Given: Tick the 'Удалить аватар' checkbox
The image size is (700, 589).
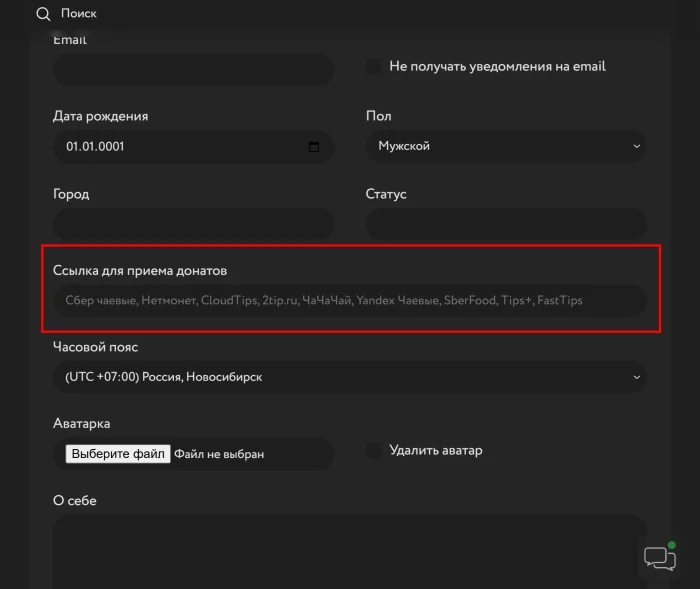Looking at the screenshot, I should 374,451.
